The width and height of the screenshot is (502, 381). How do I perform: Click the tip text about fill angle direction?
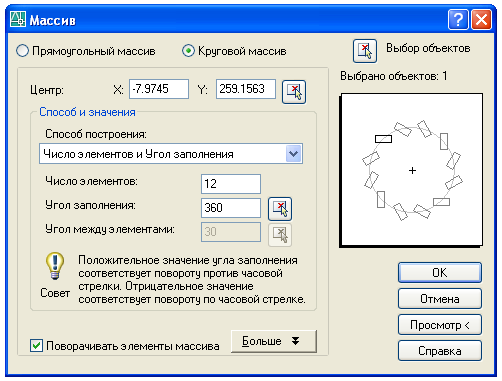point(192,280)
